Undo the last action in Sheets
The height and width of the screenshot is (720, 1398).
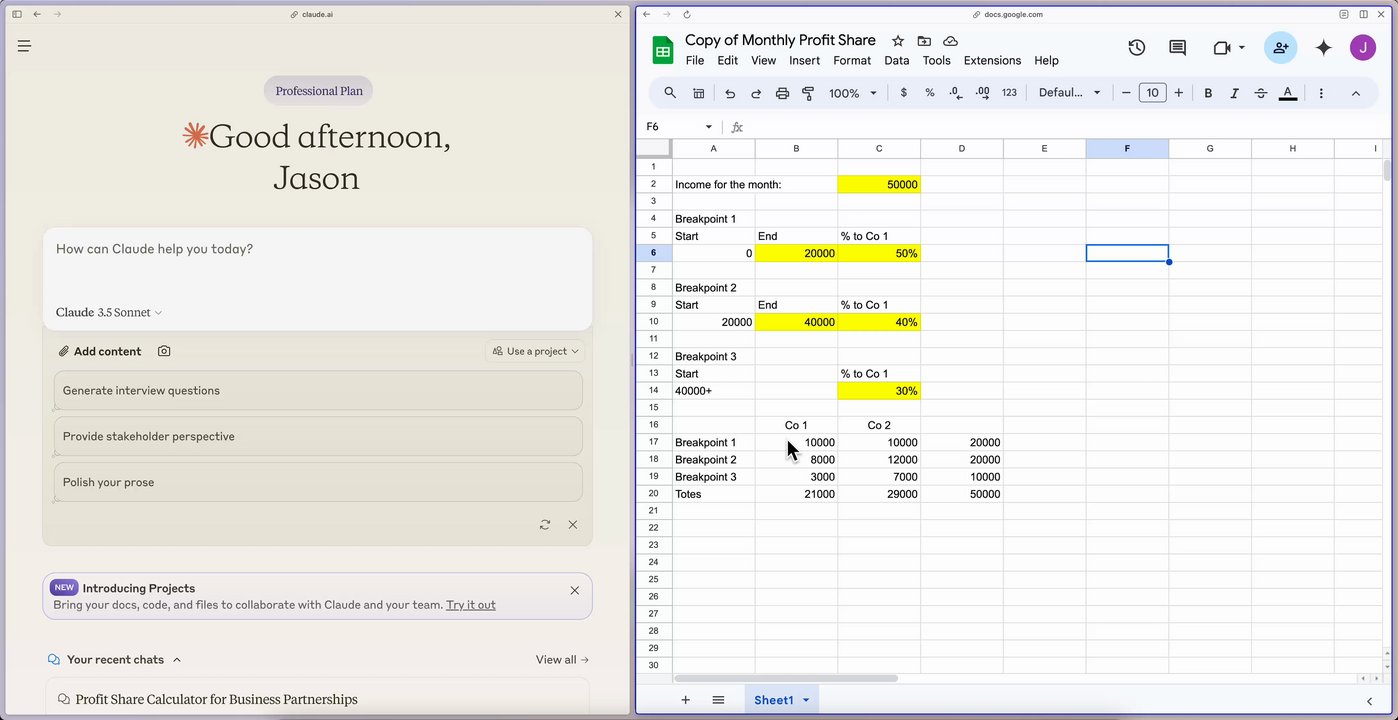point(730,93)
